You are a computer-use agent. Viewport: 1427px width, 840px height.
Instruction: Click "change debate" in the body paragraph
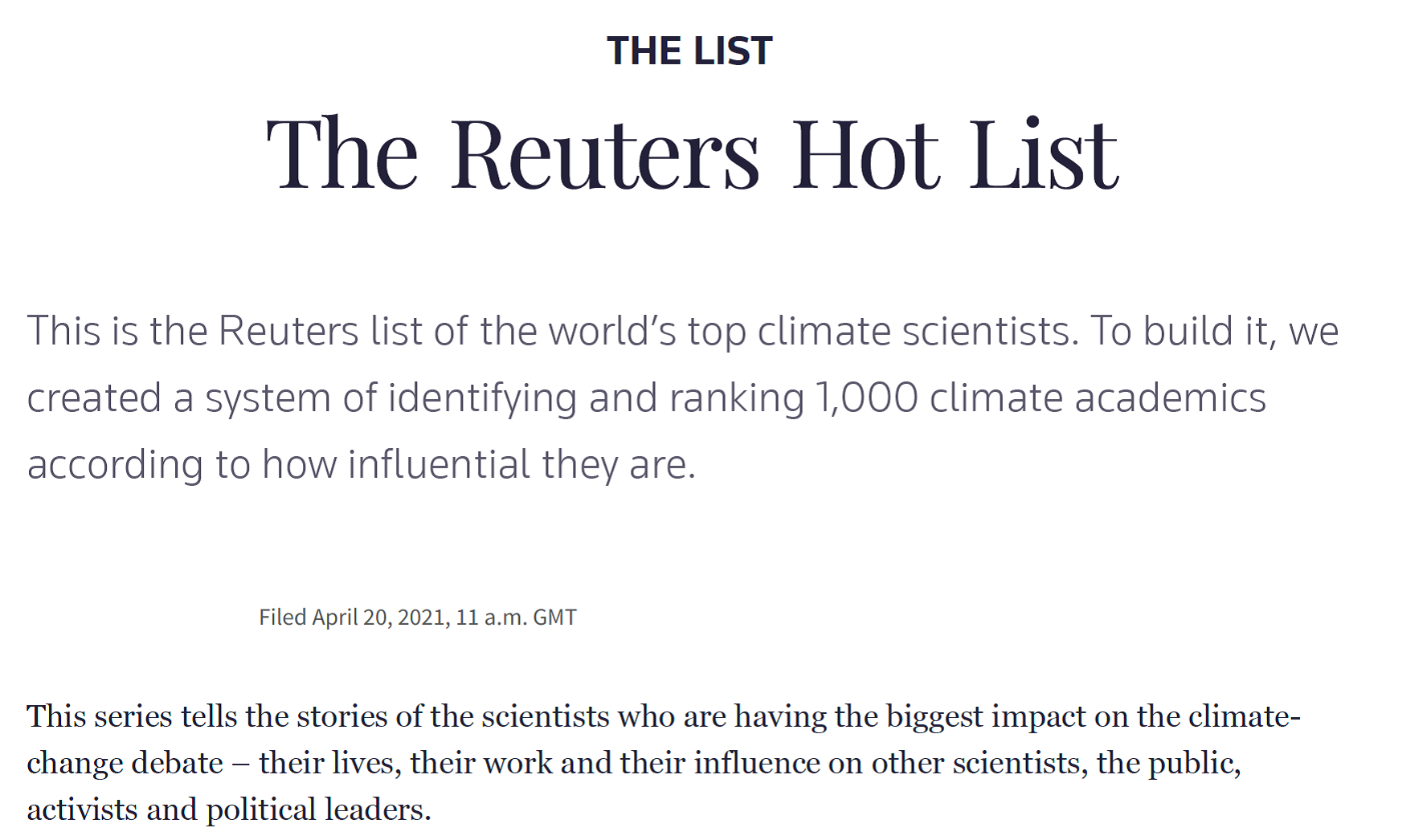point(125,763)
